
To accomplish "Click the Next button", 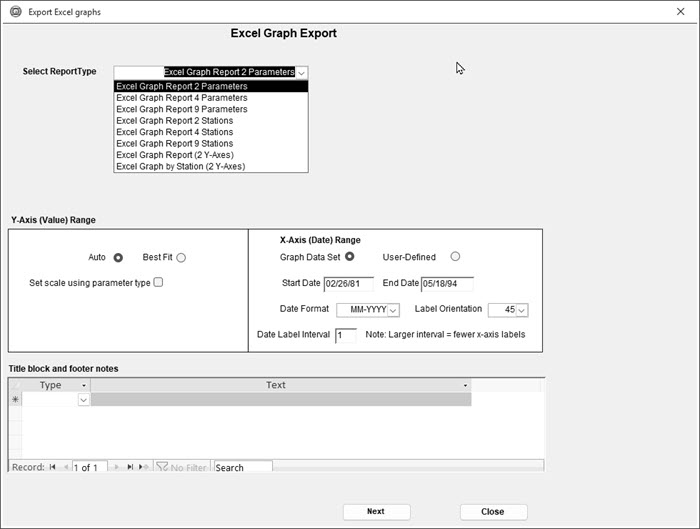I will 376,512.
